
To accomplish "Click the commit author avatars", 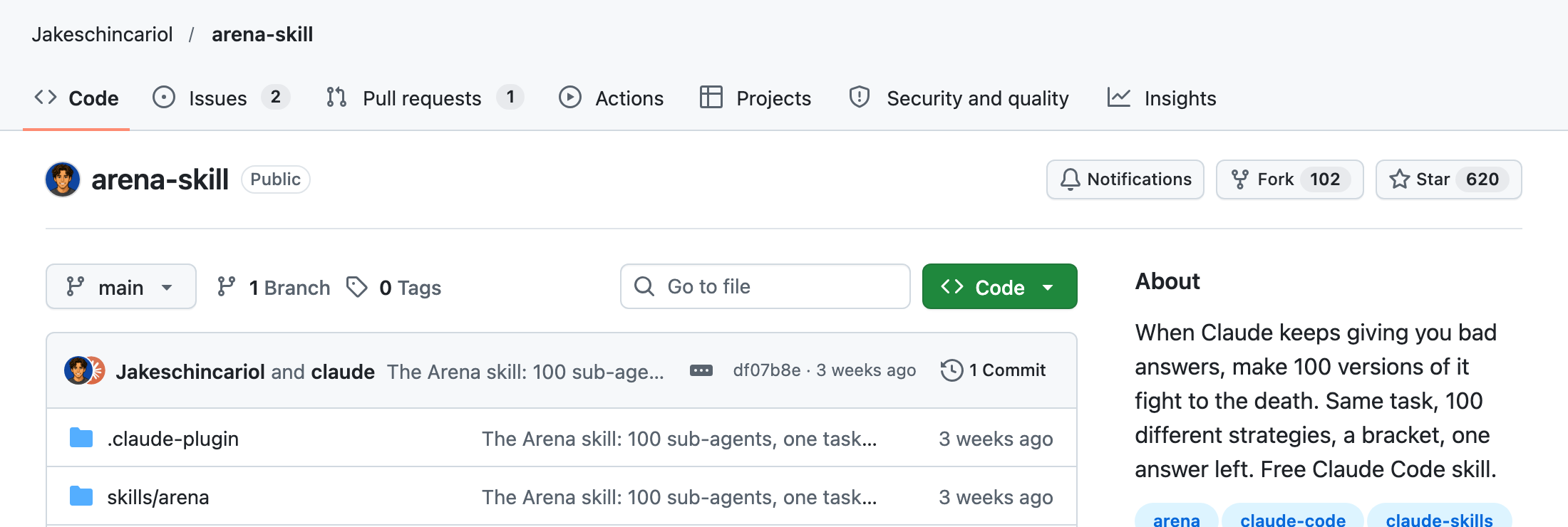I will pos(85,370).
